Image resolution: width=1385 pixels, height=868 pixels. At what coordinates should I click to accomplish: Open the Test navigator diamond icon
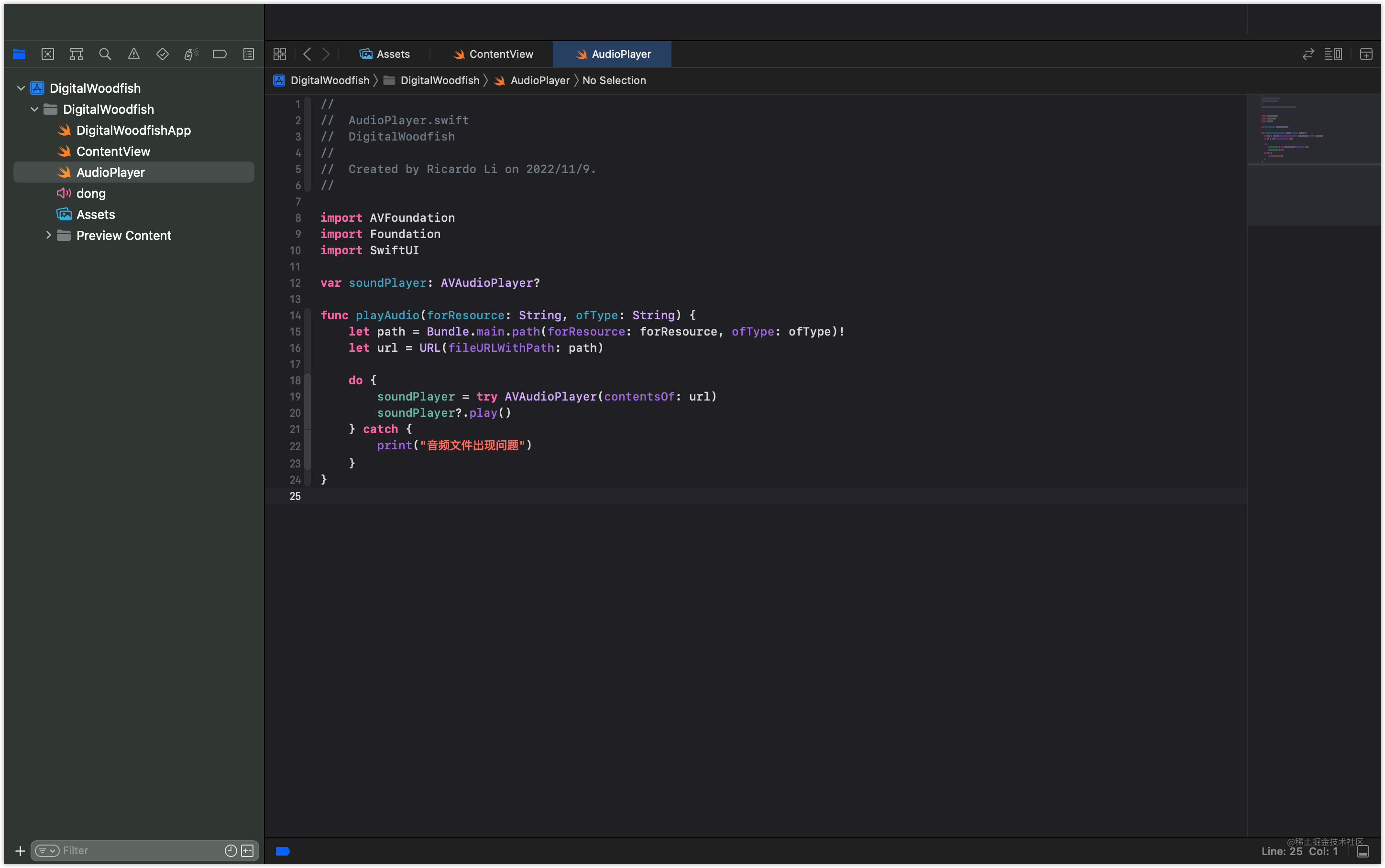click(163, 54)
